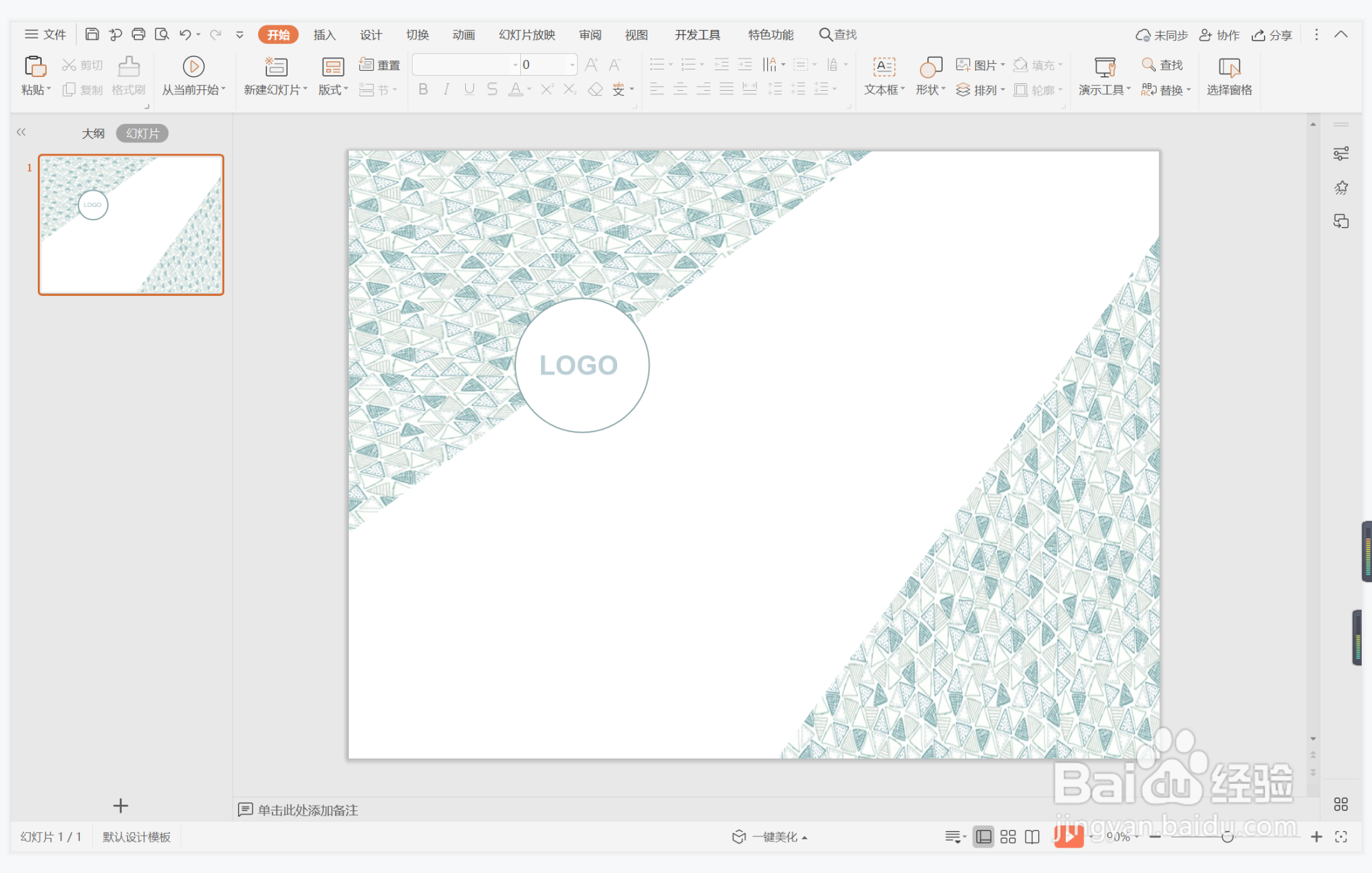Open the 选择窗格 selection pane
Viewport: 1372px width, 873px height.
[1229, 67]
